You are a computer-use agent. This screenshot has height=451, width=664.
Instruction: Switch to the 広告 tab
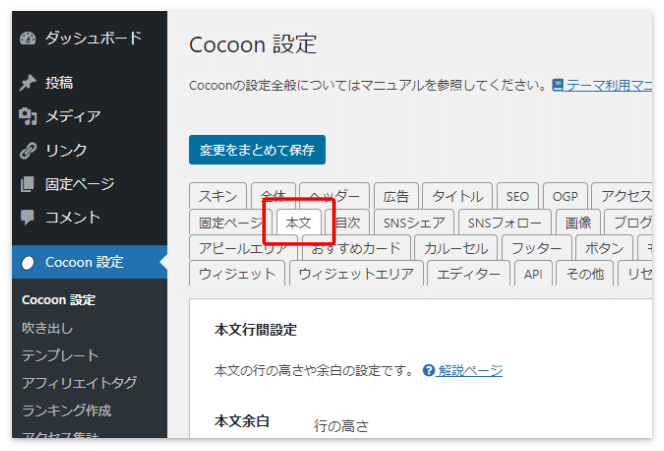click(396, 196)
